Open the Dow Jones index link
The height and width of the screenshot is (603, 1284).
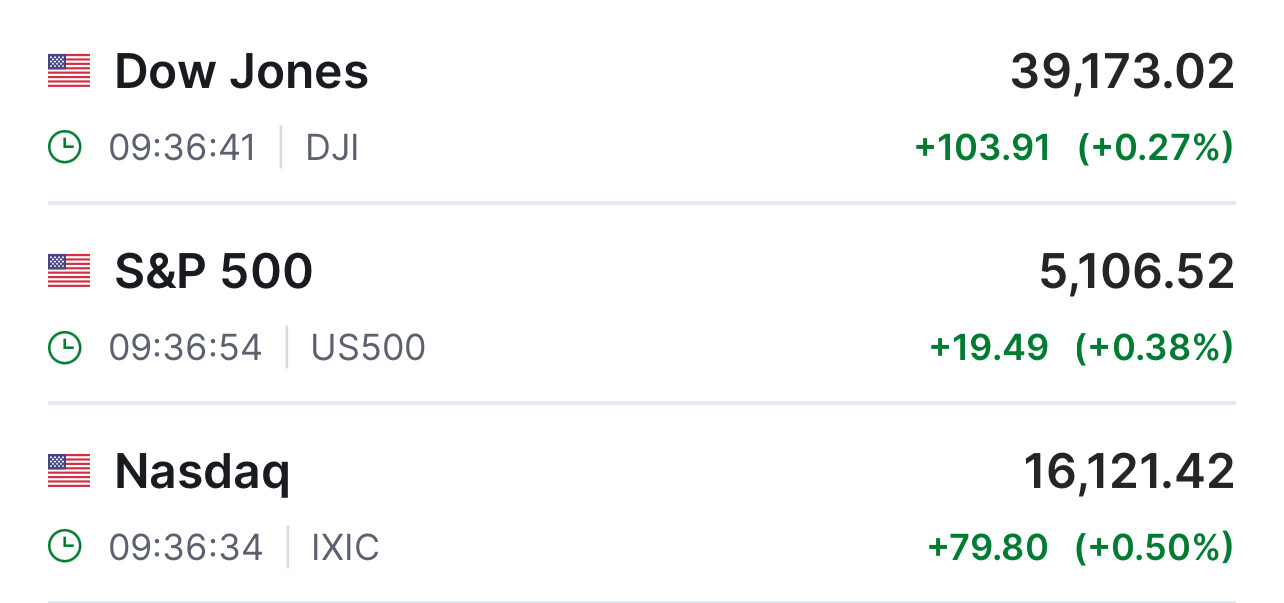coord(241,72)
